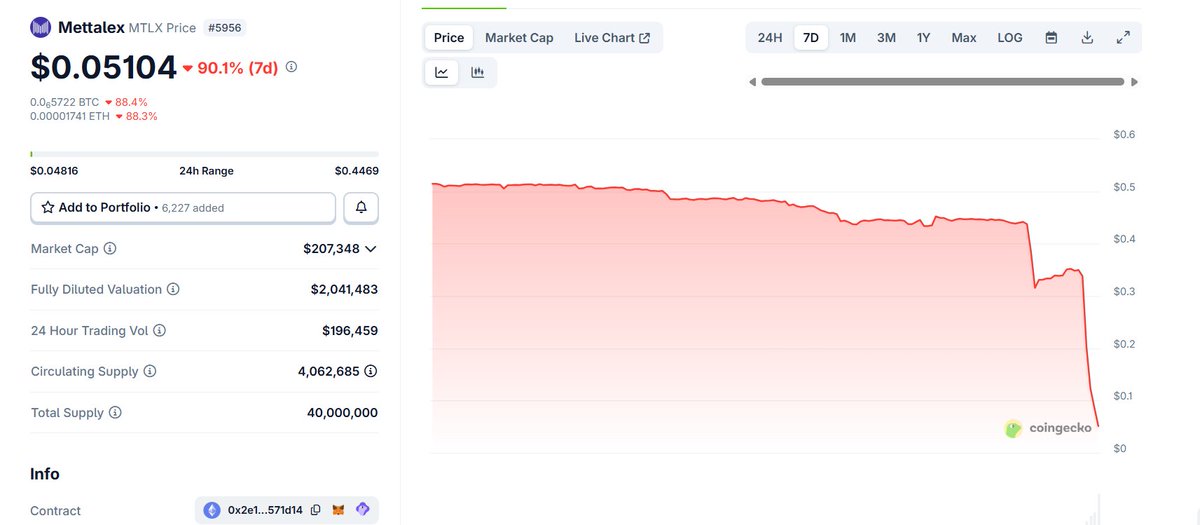Select the Max time range
Screen dimensions: 1200x525
(964, 38)
